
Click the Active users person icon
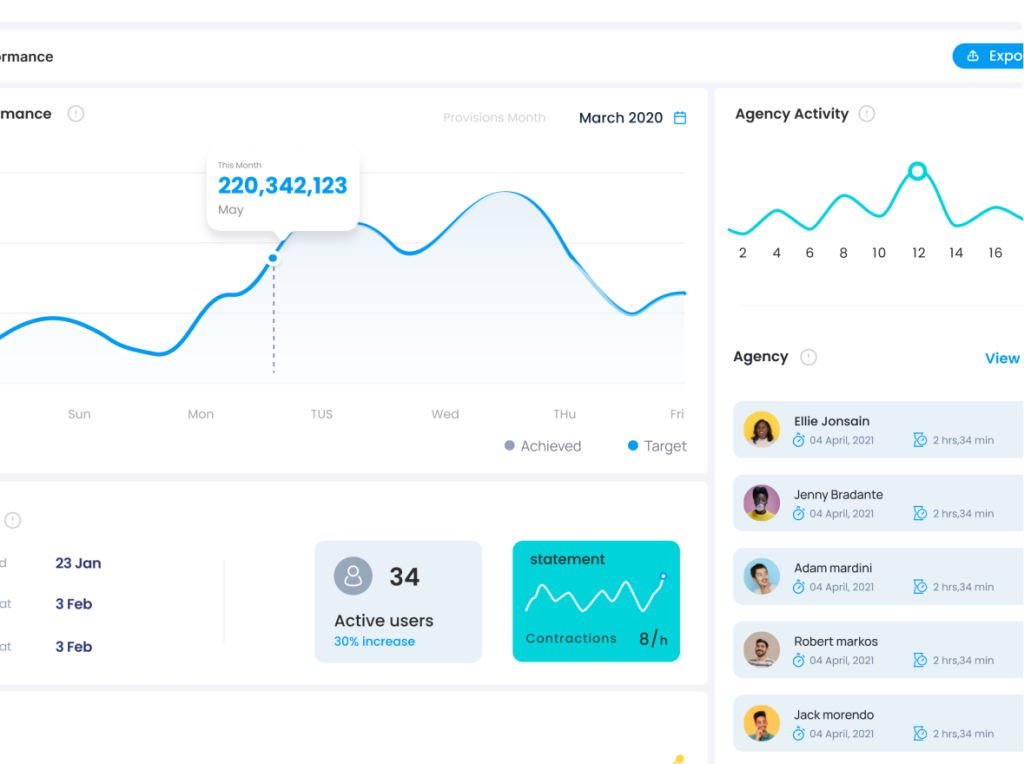[352, 576]
